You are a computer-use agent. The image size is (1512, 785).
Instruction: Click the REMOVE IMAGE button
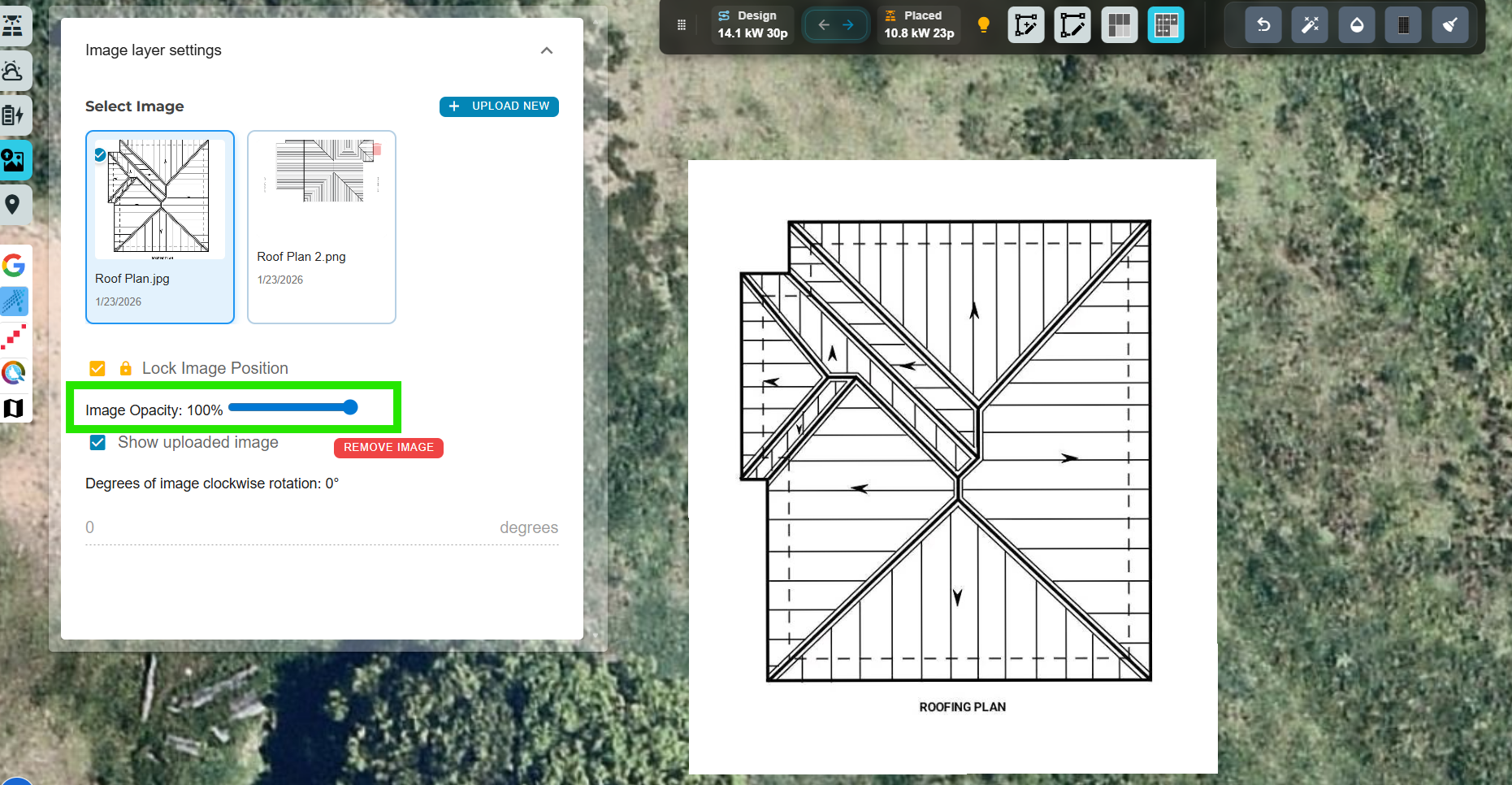388,448
